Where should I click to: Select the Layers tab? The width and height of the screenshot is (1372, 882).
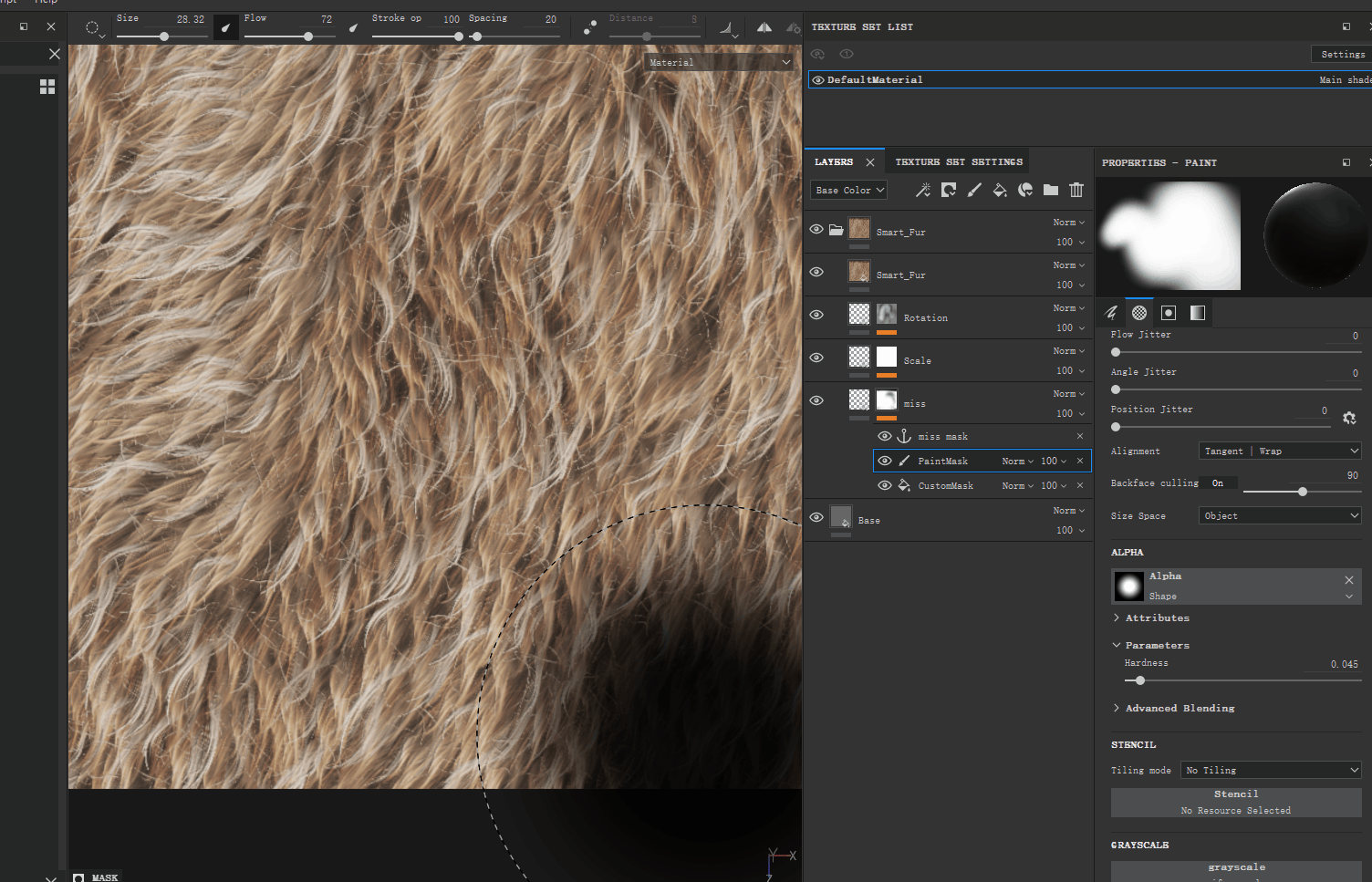[x=834, y=161]
